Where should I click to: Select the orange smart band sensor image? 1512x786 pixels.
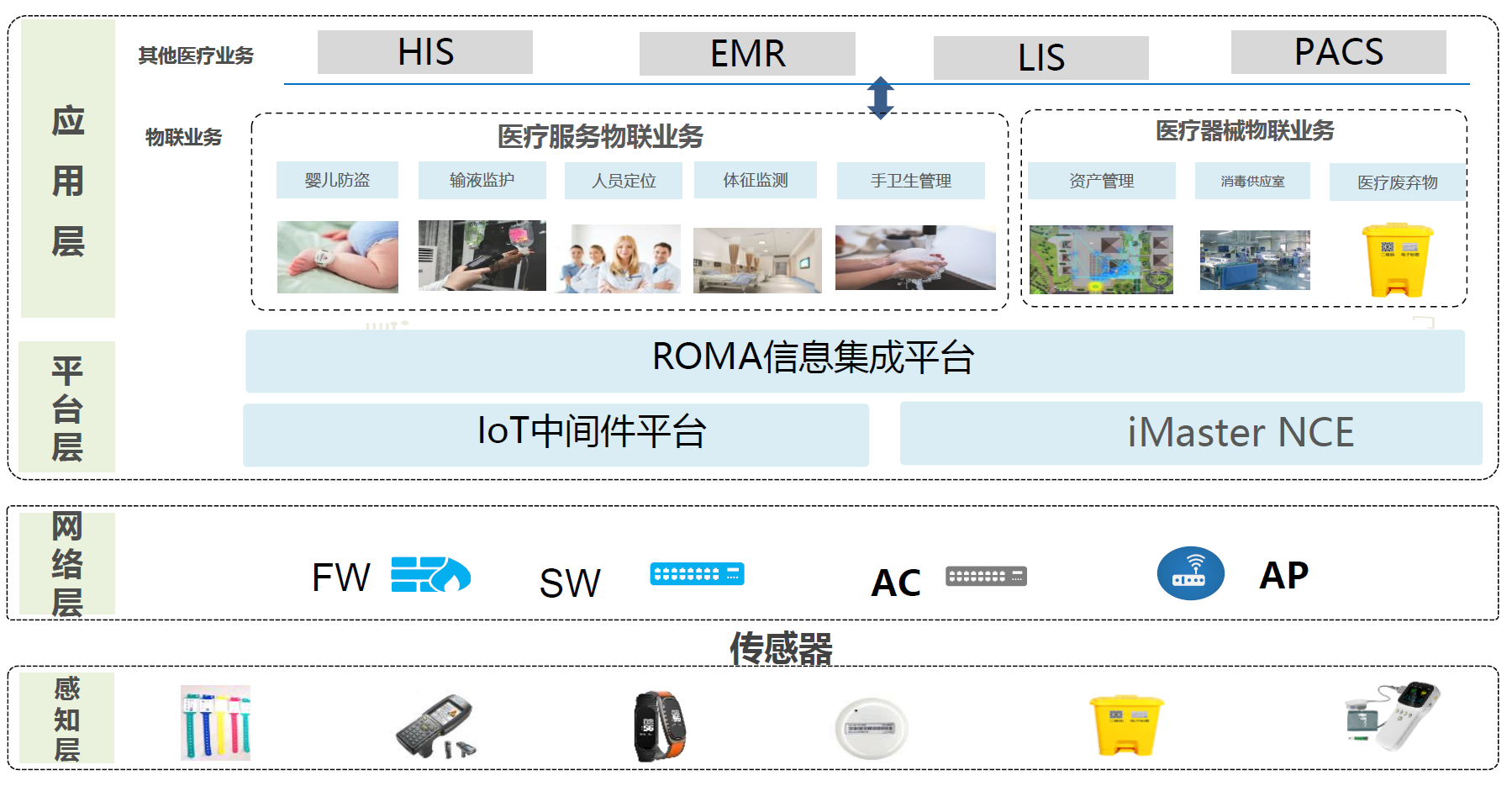click(660, 725)
